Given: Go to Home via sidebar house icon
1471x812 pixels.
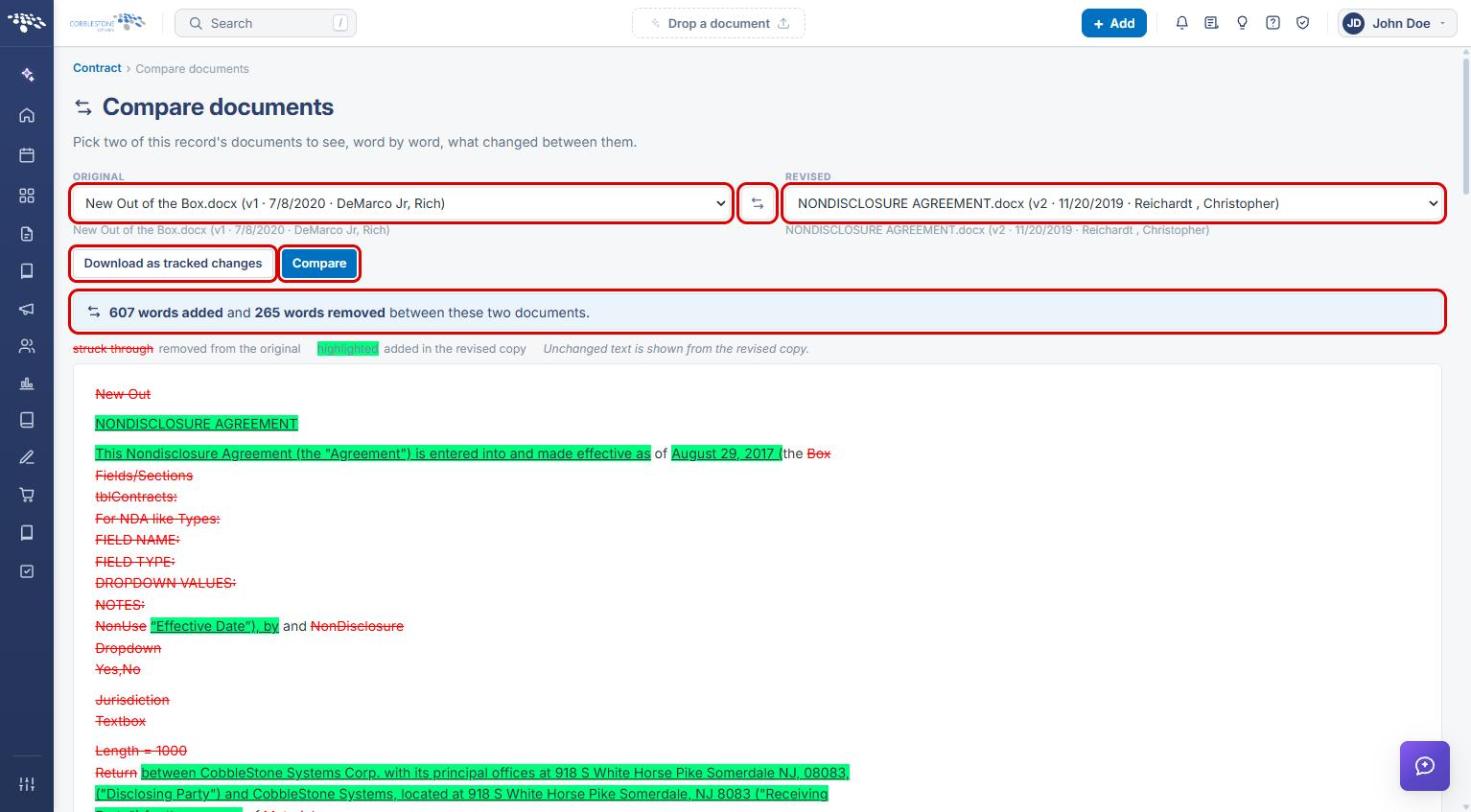Looking at the screenshot, I should tap(27, 115).
